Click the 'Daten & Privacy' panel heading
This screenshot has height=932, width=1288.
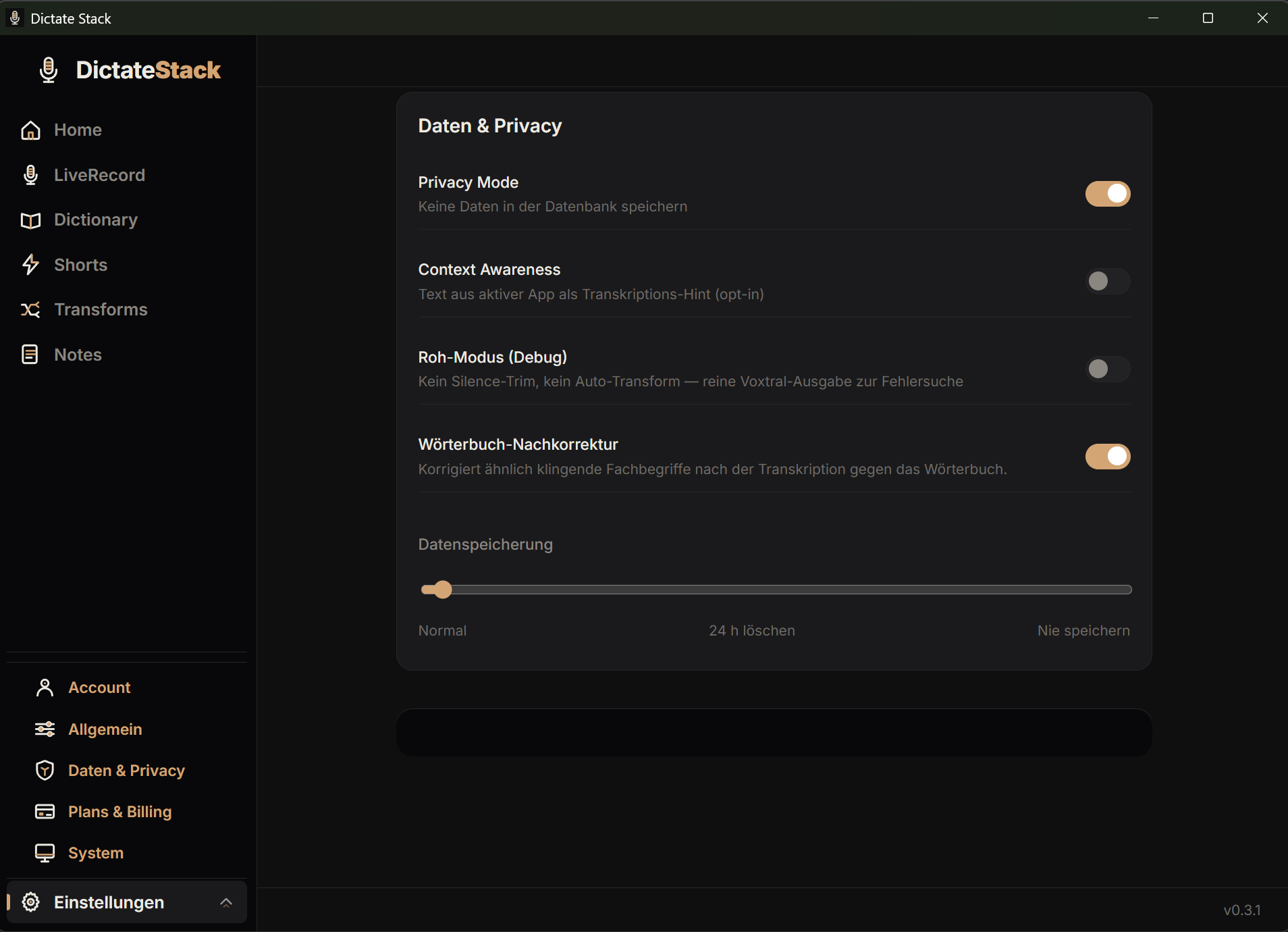pos(490,126)
